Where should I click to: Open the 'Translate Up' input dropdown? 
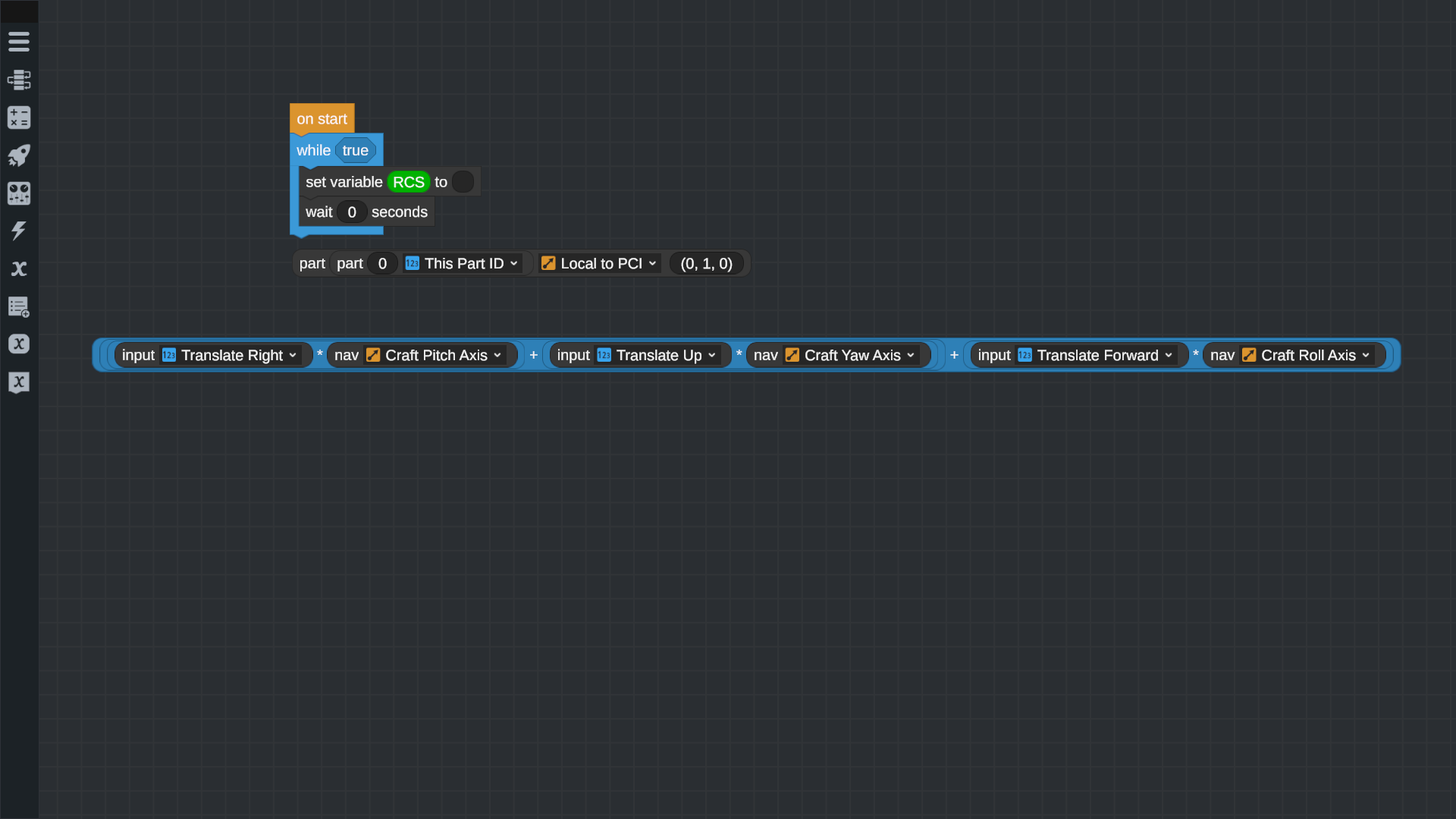657,355
